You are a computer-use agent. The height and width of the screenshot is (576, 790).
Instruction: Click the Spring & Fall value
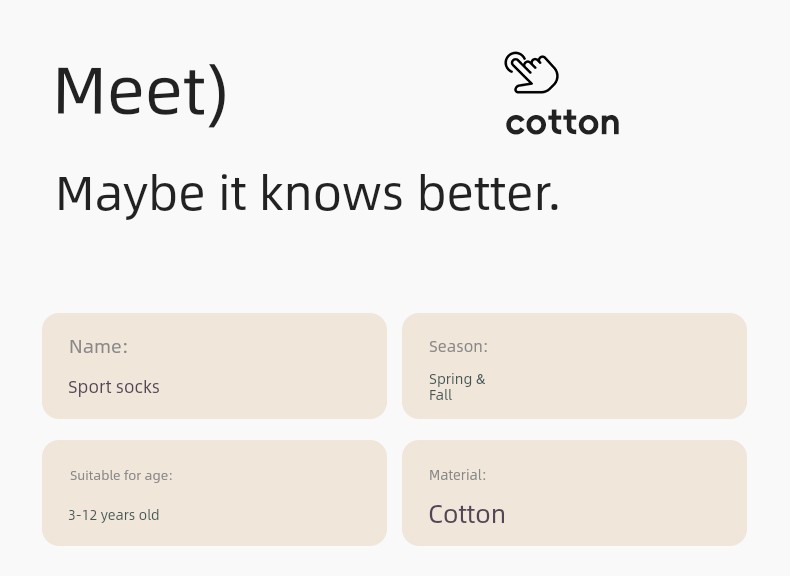point(457,387)
